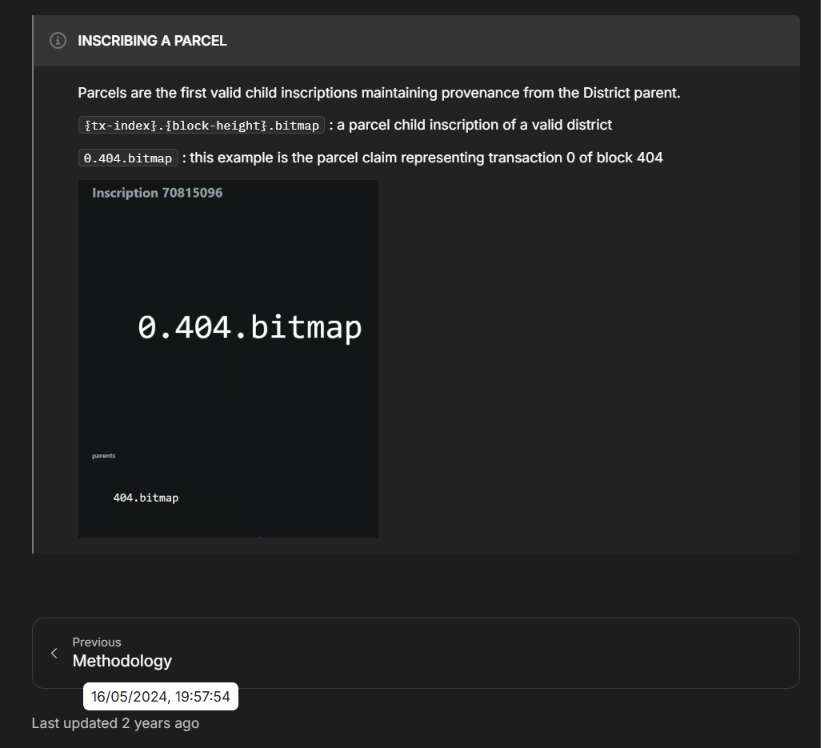
Task: Click the 'parents' label in the image
Action: pyautogui.click(x=104, y=456)
